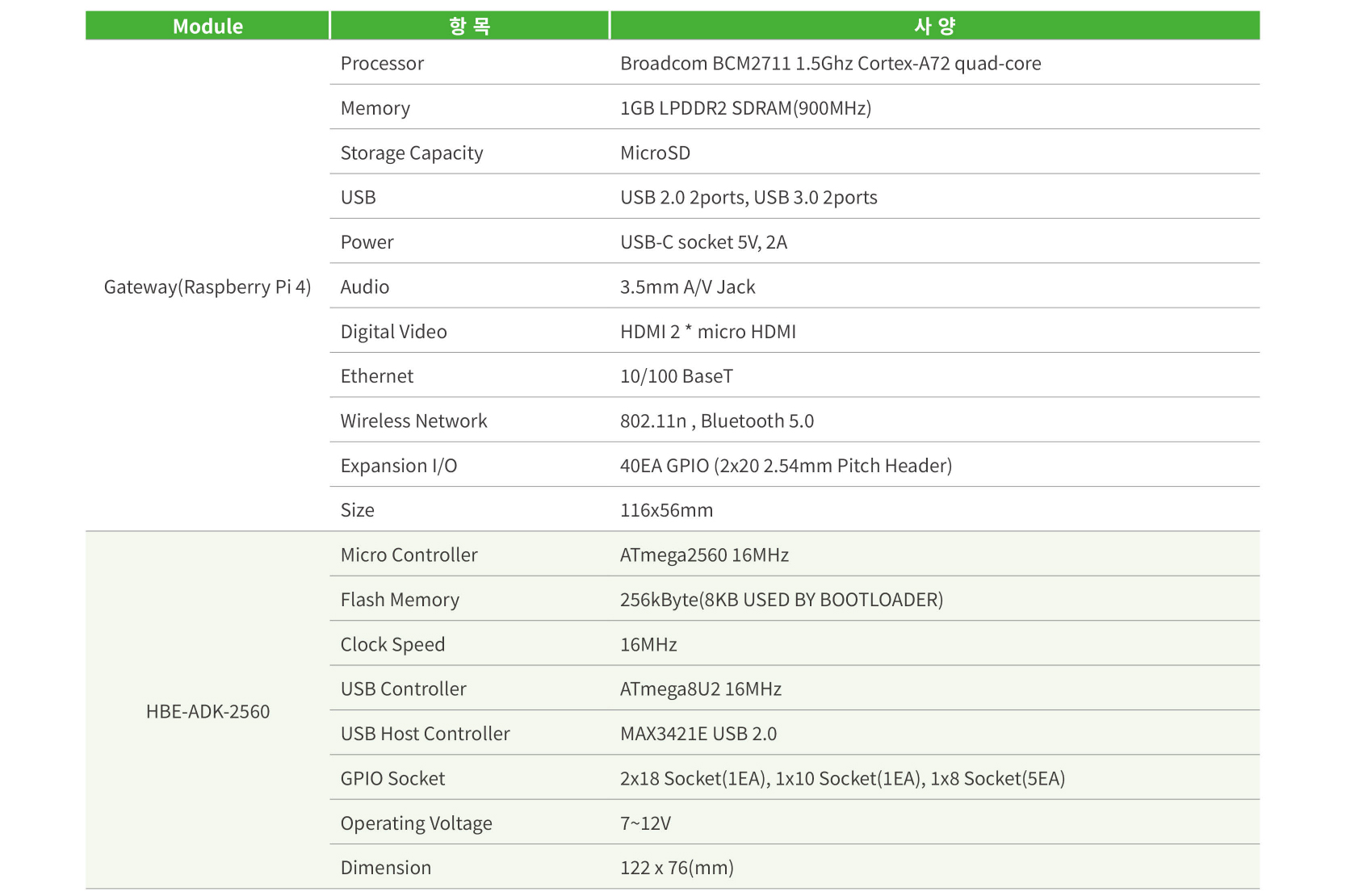Select the MicroSD value

pyautogui.click(x=656, y=153)
